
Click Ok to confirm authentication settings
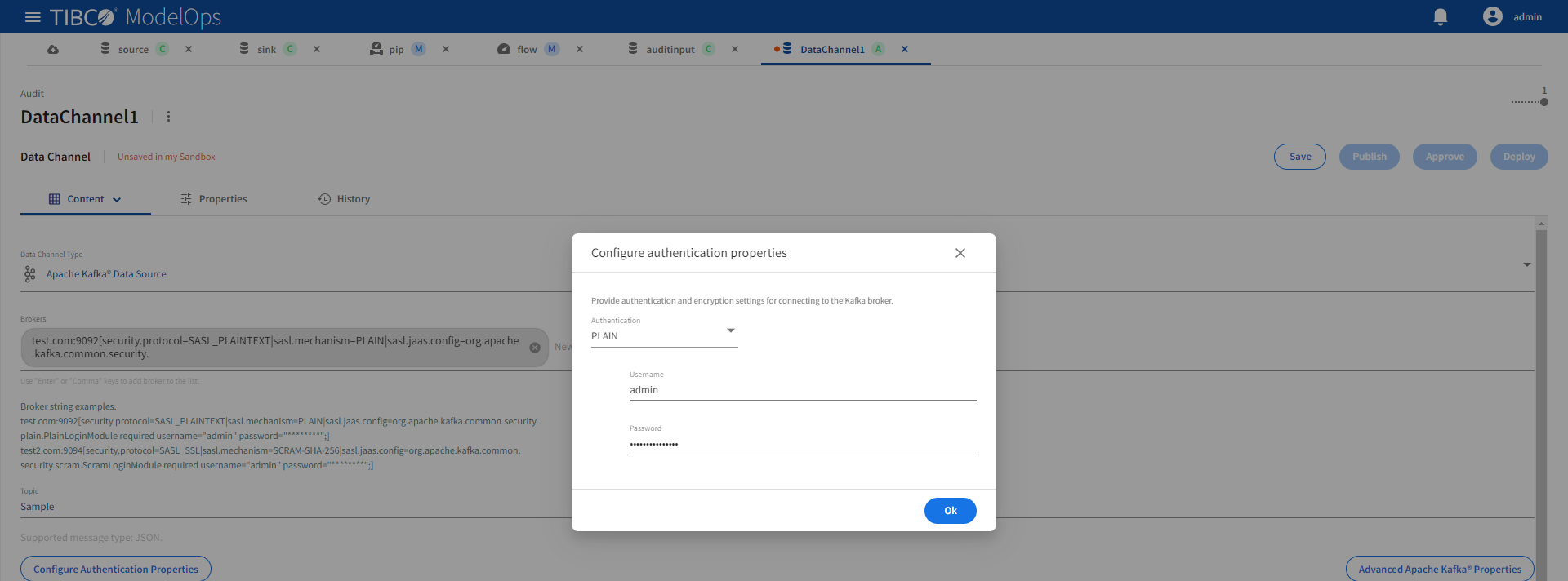coord(950,511)
